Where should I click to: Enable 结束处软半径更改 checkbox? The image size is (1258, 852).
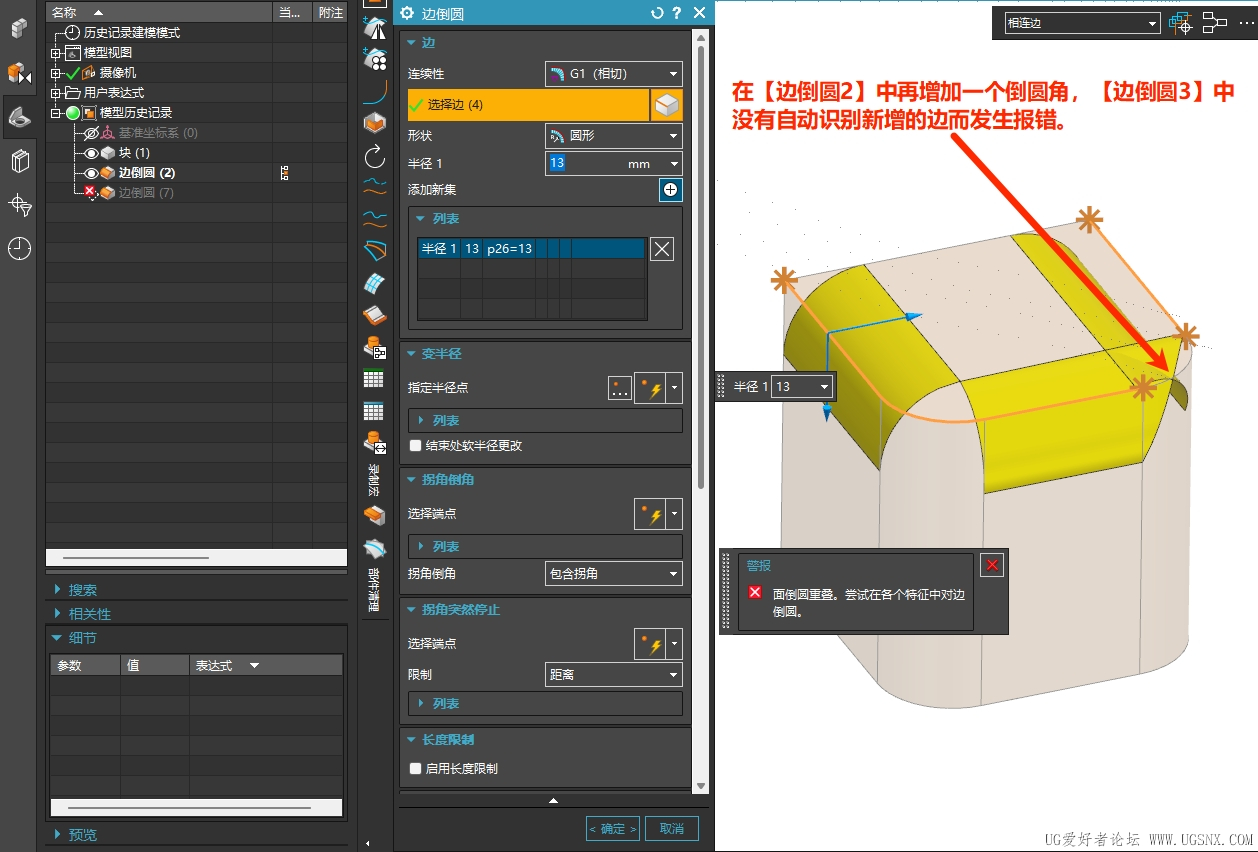416,446
